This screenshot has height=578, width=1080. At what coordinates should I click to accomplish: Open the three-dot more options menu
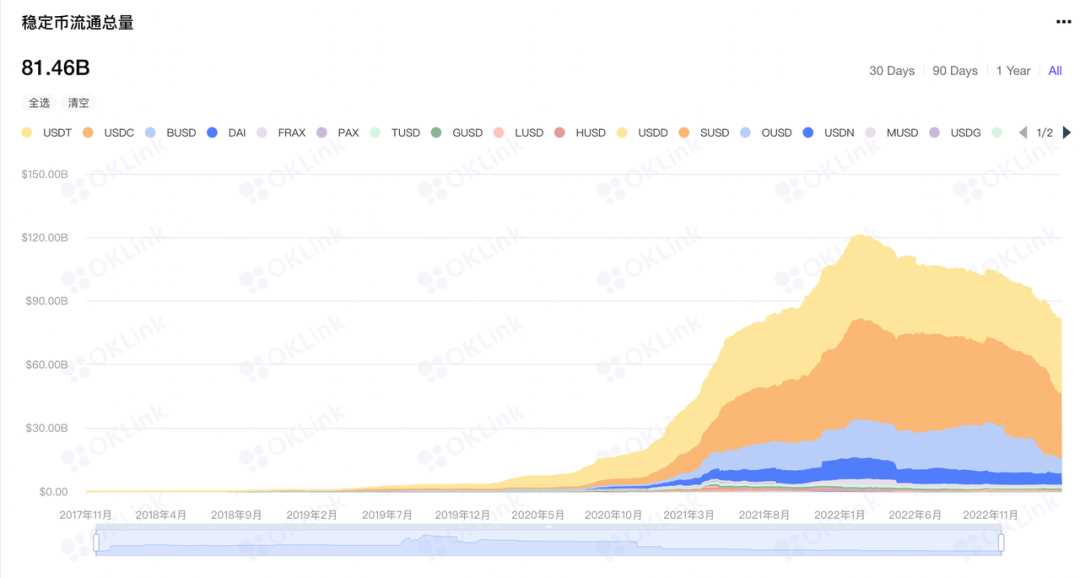1063,22
